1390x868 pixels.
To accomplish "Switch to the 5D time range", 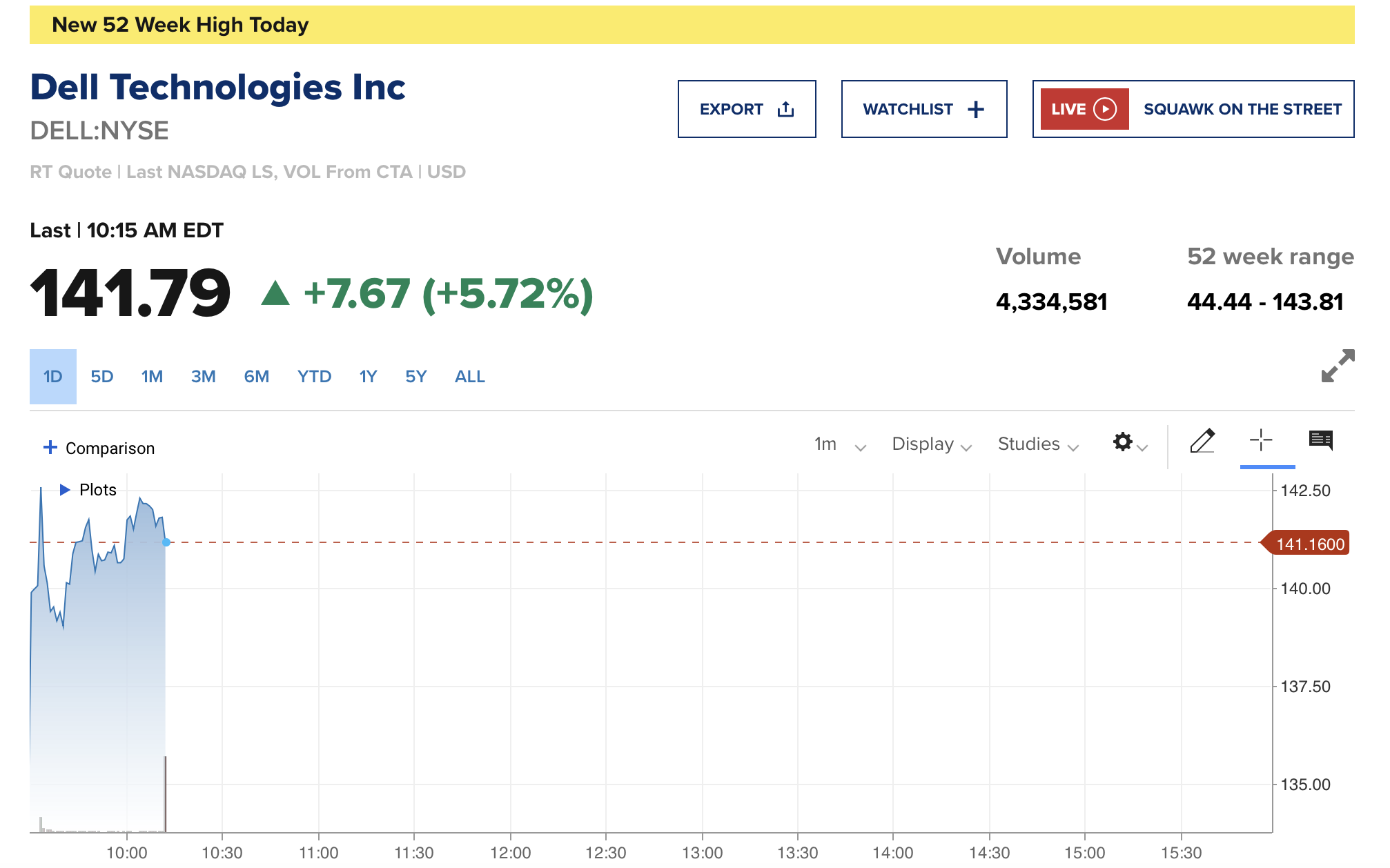I will pyautogui.click(x=101, y=377).
